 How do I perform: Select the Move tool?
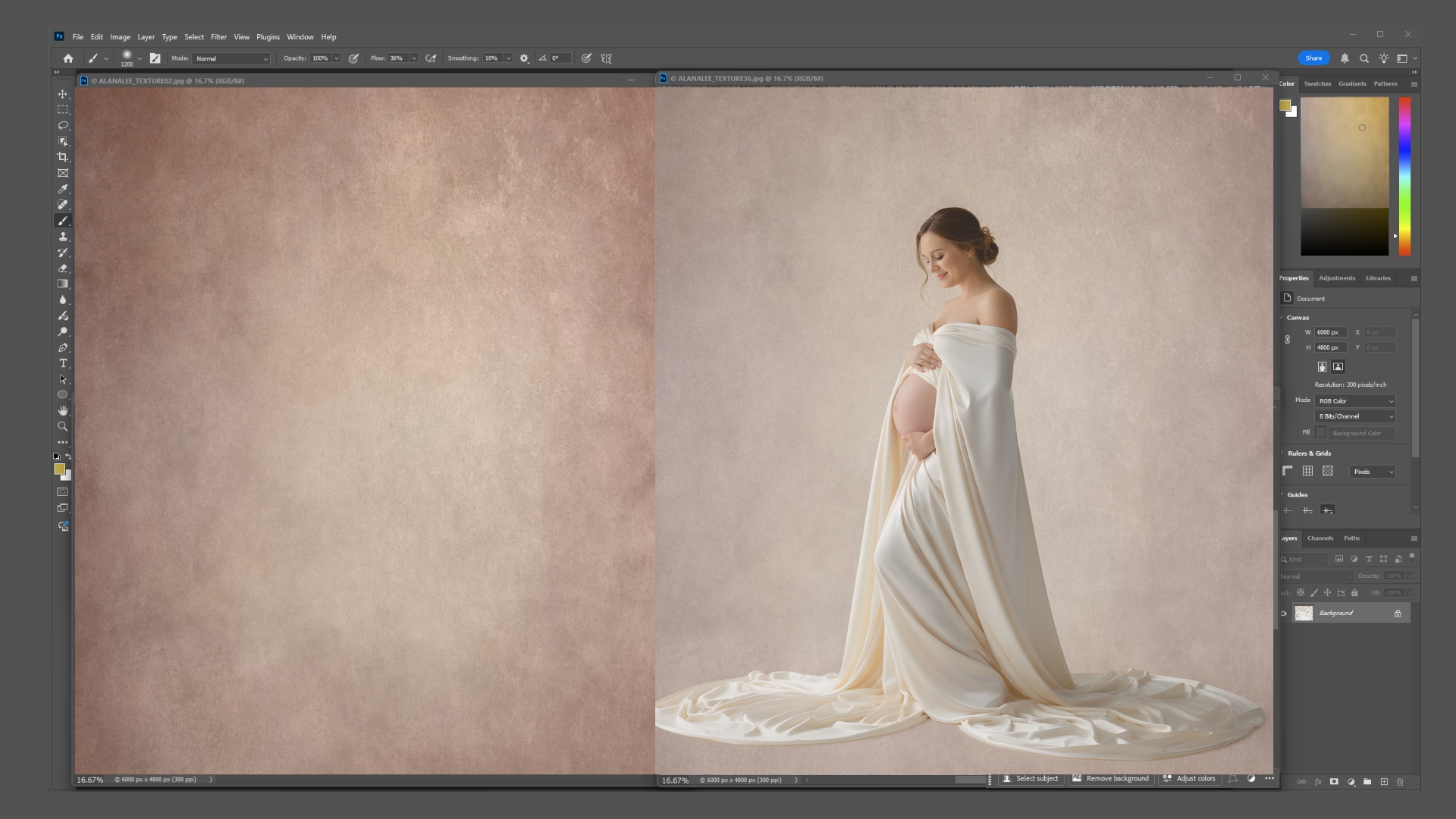pyautogui.click(x=63, y=94)
